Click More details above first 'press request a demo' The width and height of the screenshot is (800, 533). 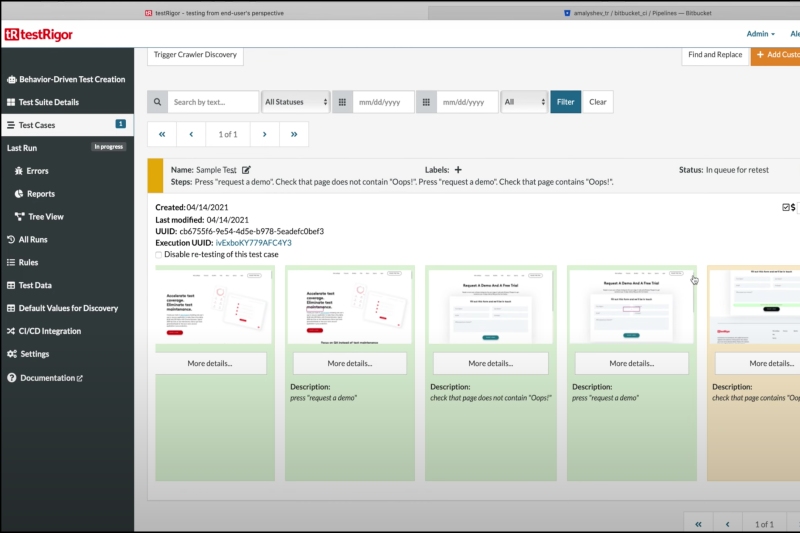point(350,364)
